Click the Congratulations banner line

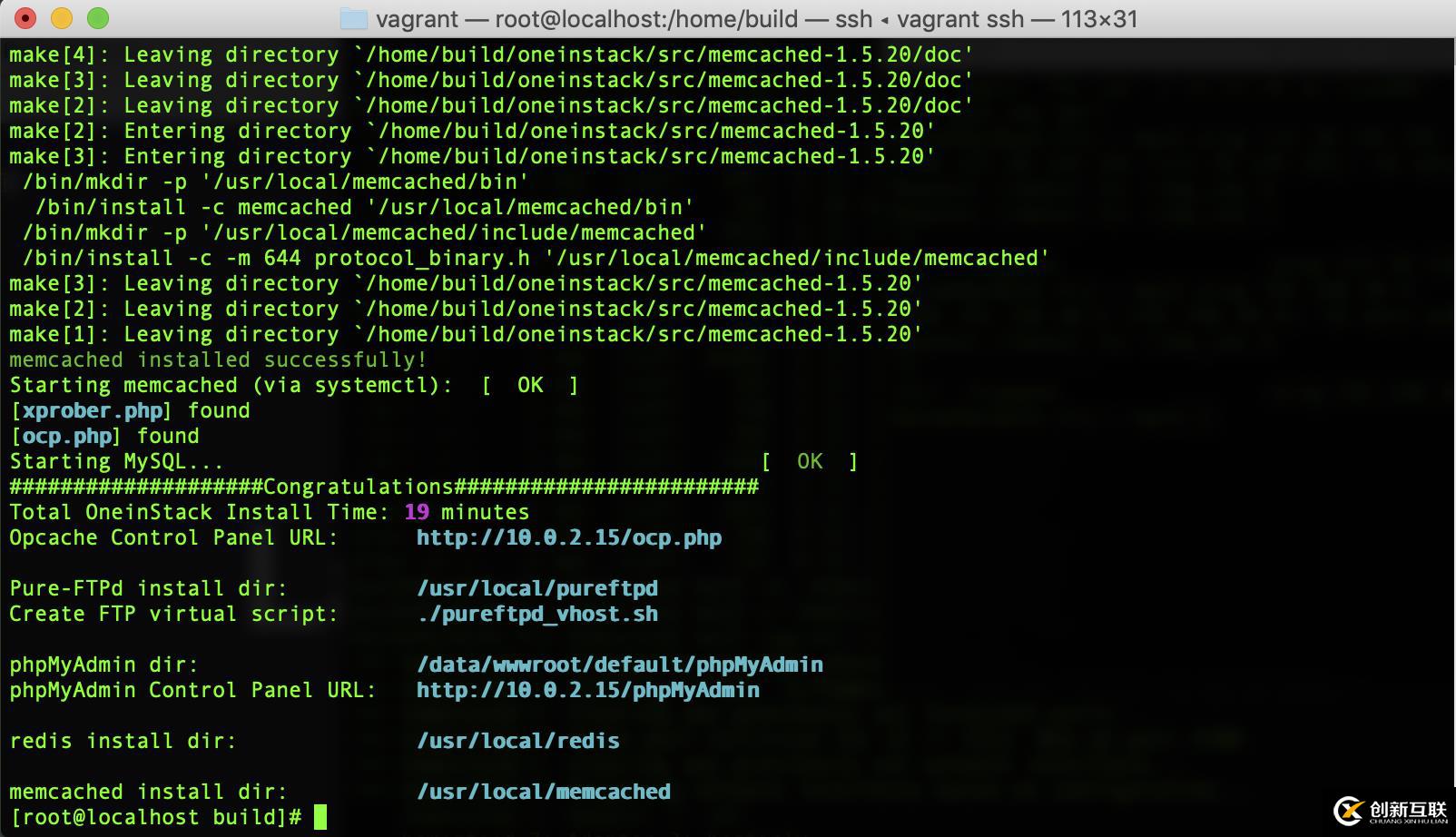tap(384, 487)
